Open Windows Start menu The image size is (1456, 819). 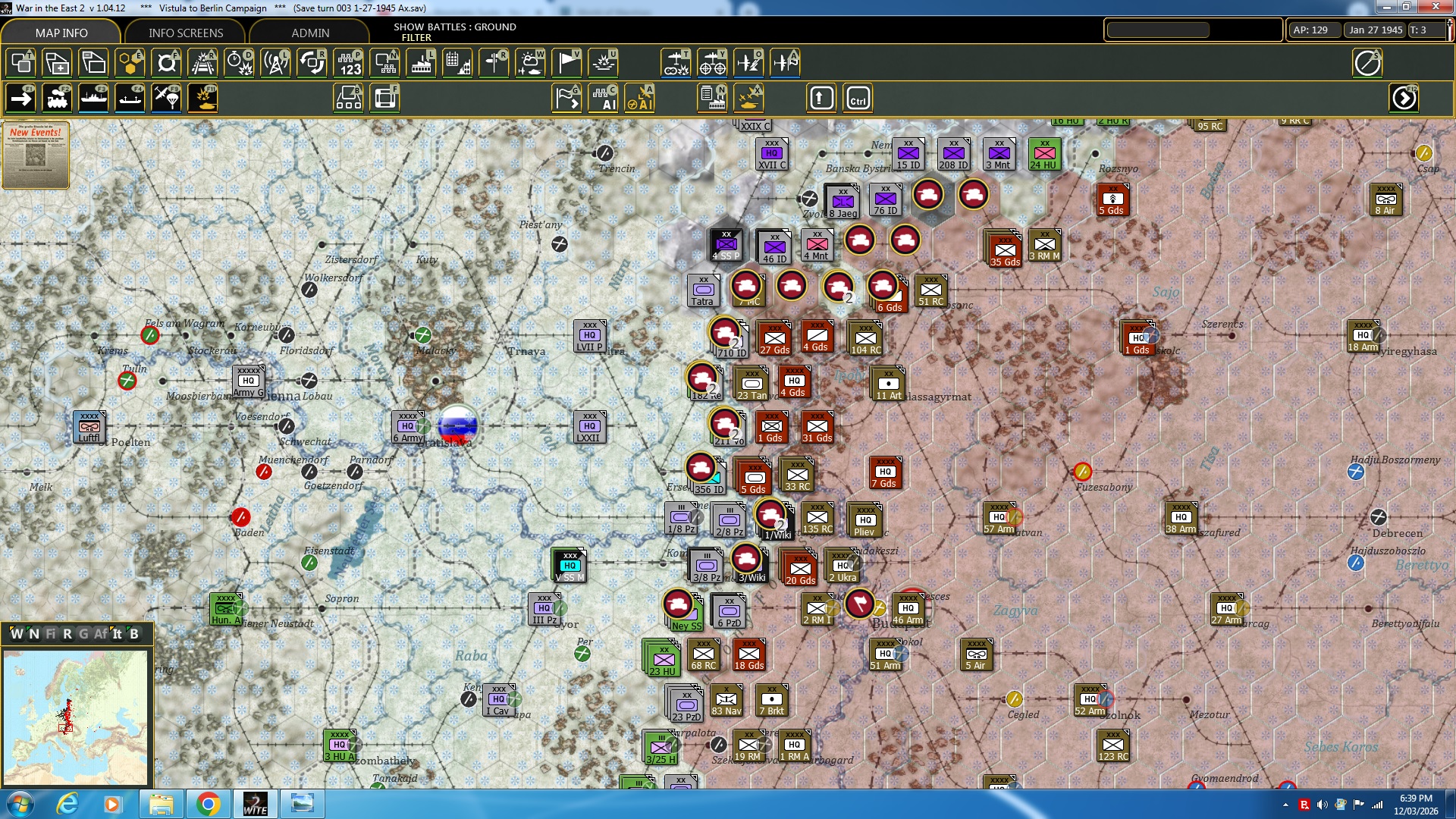20,804
